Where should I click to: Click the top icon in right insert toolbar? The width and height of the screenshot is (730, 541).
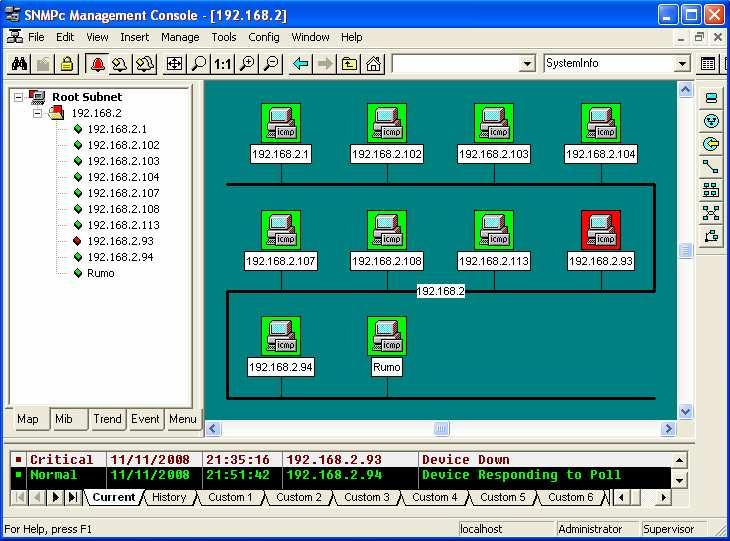tap(711, 98)
